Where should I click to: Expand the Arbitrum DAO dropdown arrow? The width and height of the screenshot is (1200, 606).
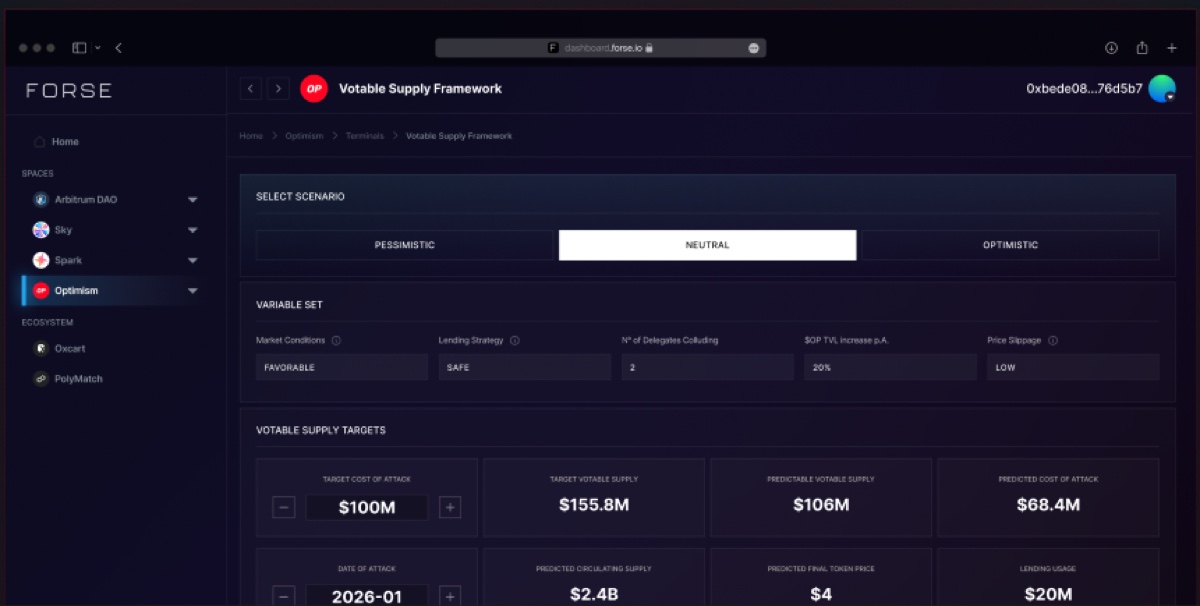click(x=193, y=200)
